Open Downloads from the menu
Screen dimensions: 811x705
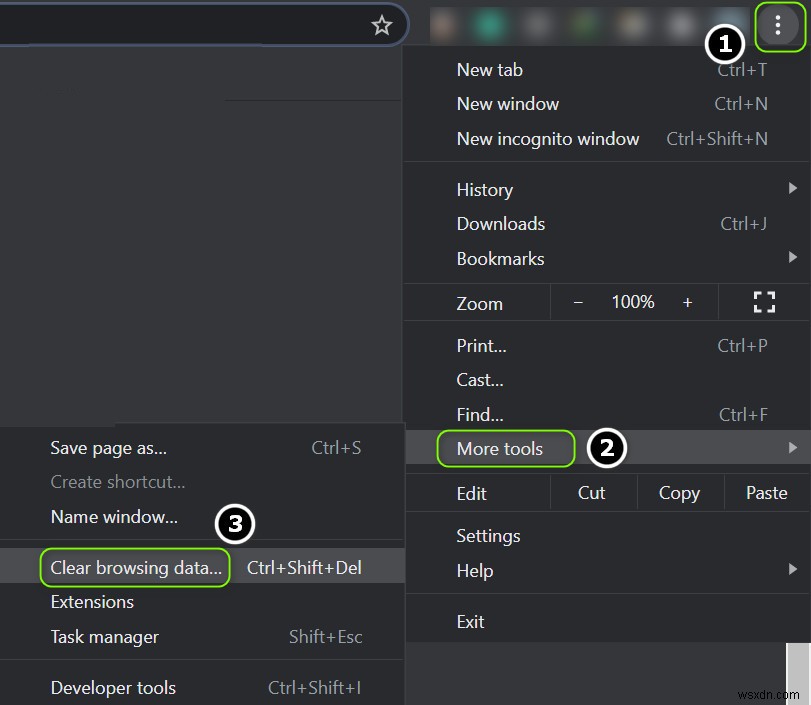(606, 224)
